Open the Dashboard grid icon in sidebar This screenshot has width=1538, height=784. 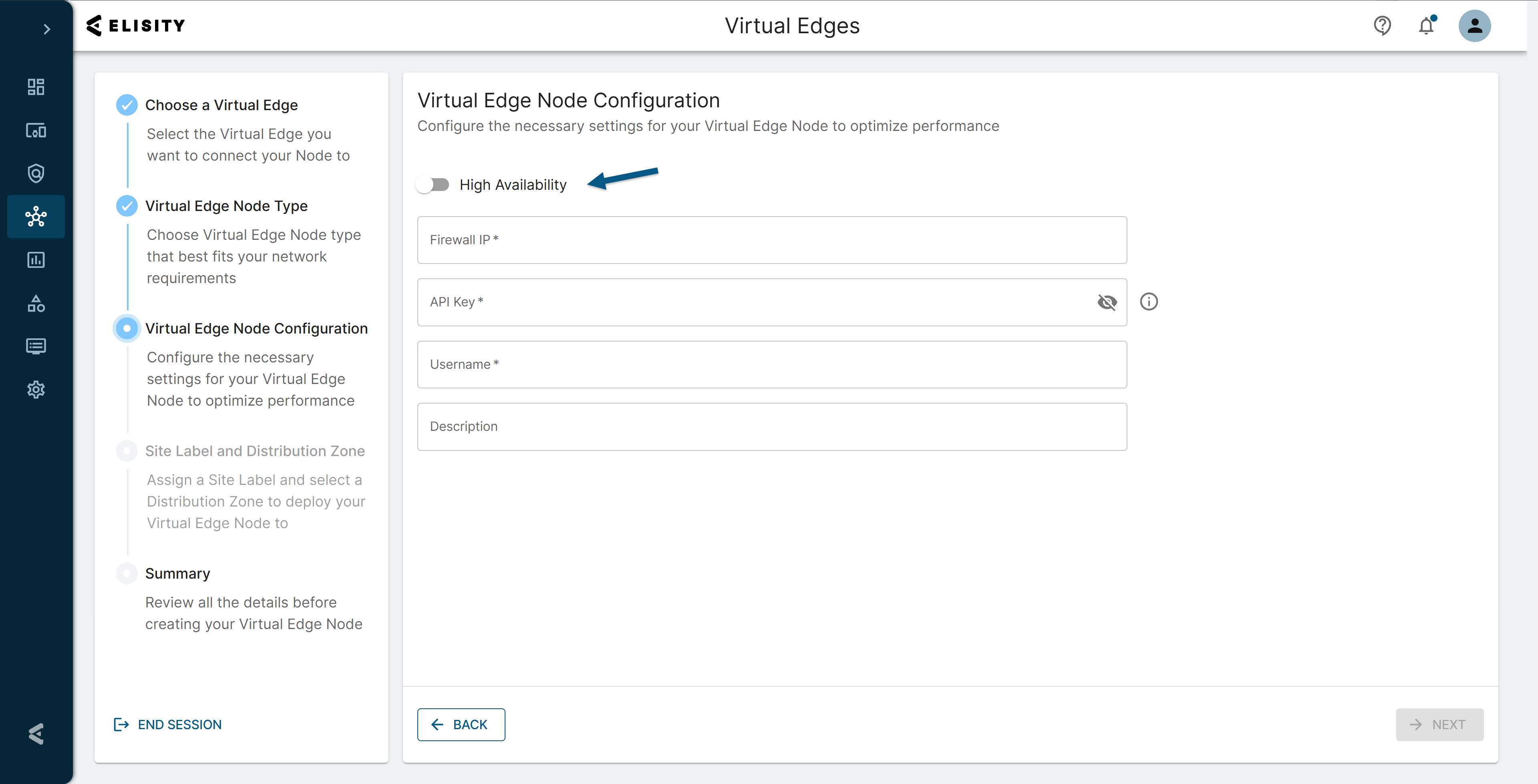tap(36, 87)
